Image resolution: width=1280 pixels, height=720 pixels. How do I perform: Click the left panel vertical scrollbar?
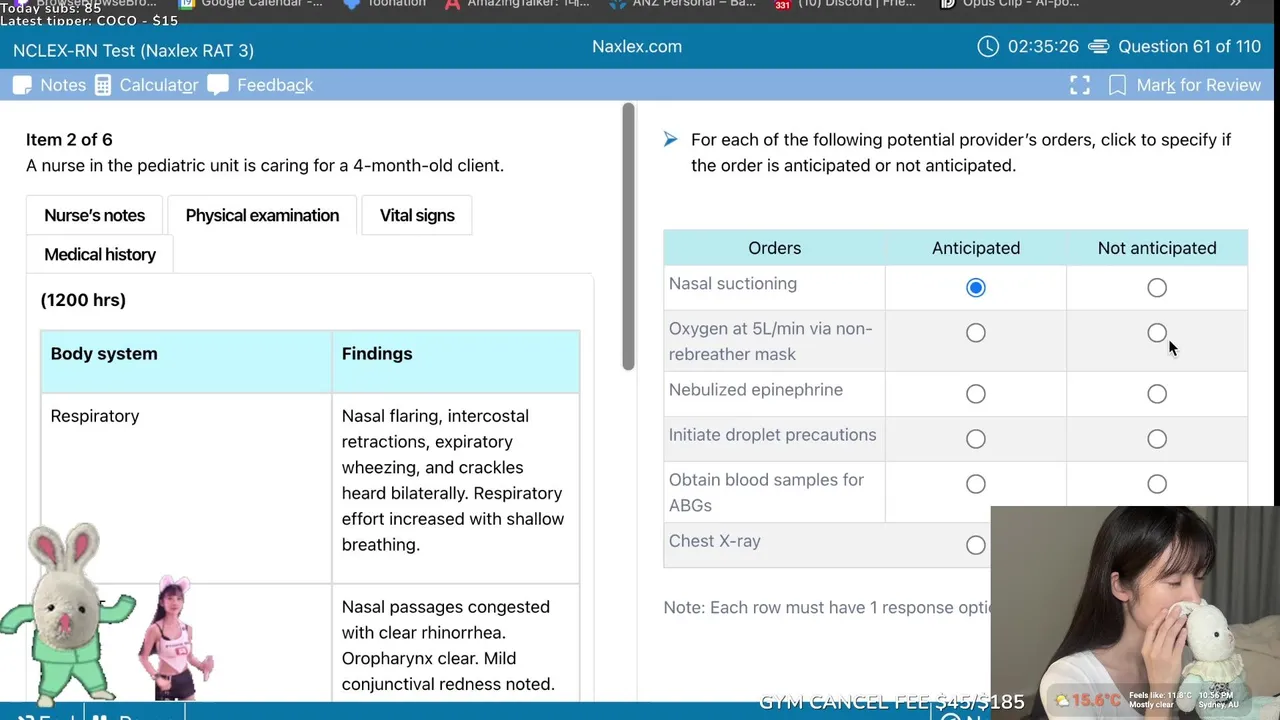pyautogui.click(x=628, y=237)
